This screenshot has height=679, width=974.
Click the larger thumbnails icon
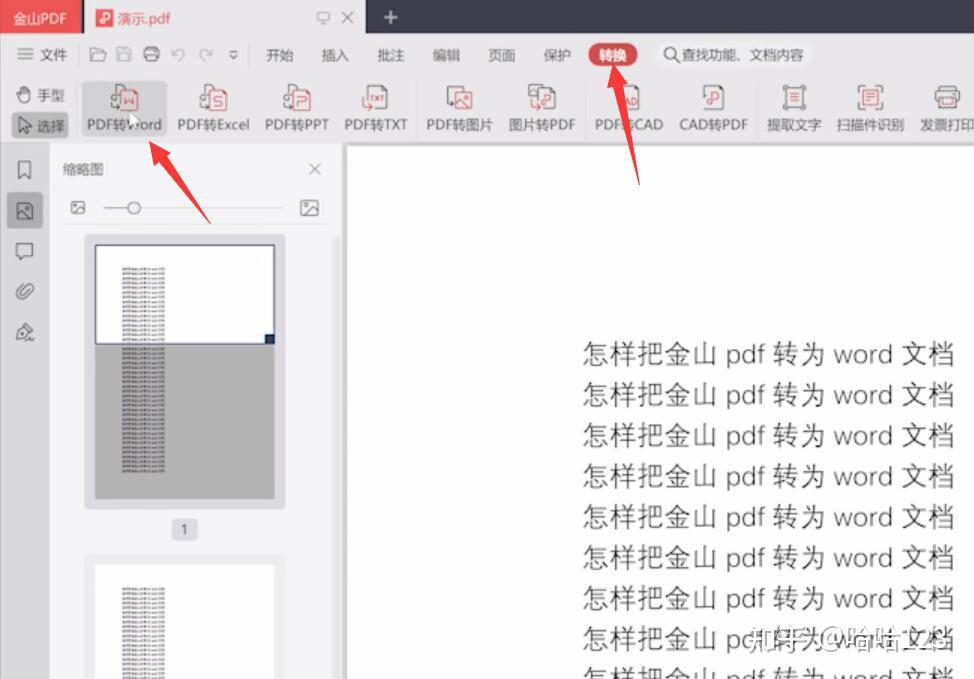309,207
